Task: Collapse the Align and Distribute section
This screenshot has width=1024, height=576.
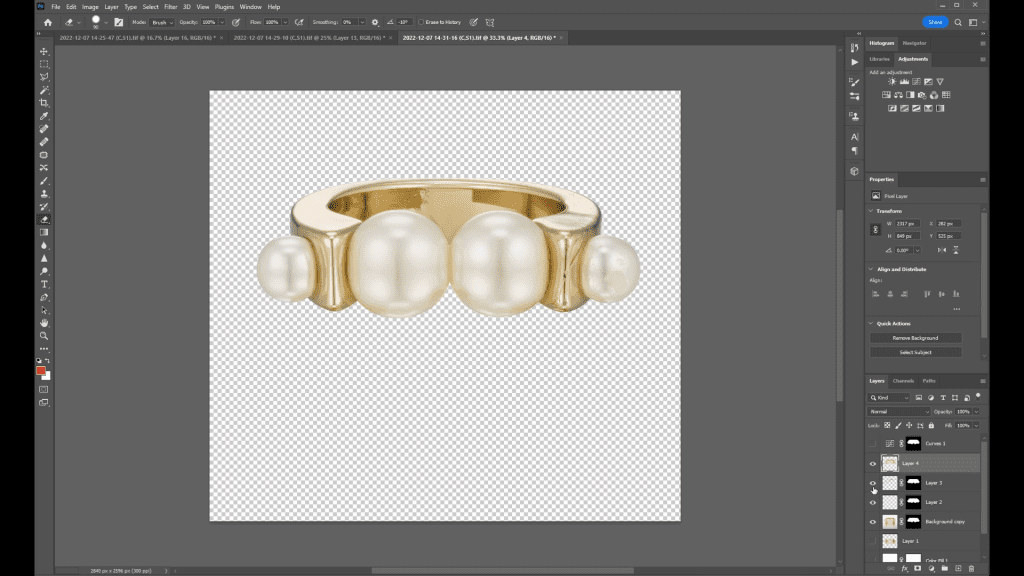Action: (x=871, y=269)
